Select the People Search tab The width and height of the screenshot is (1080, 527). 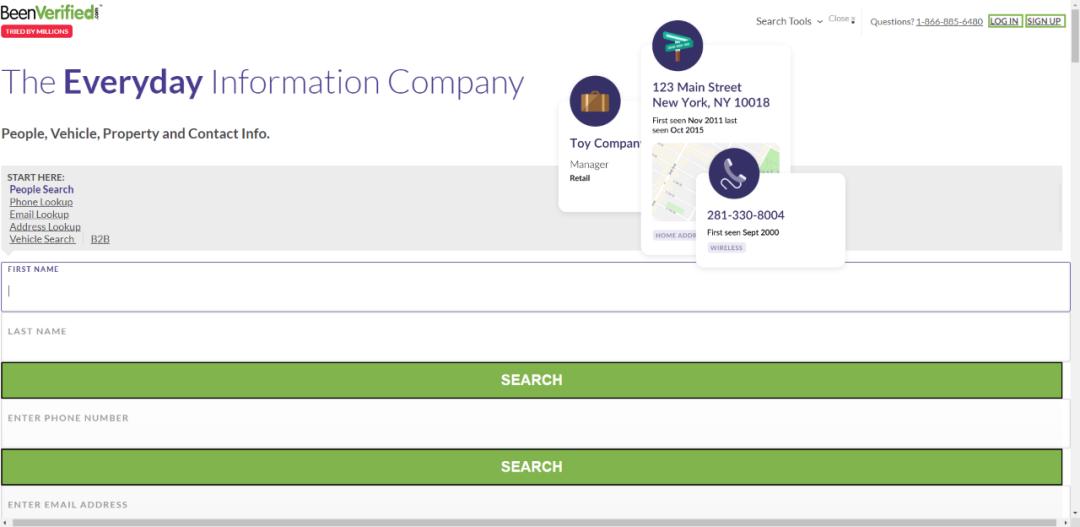[x=41, y=189]
